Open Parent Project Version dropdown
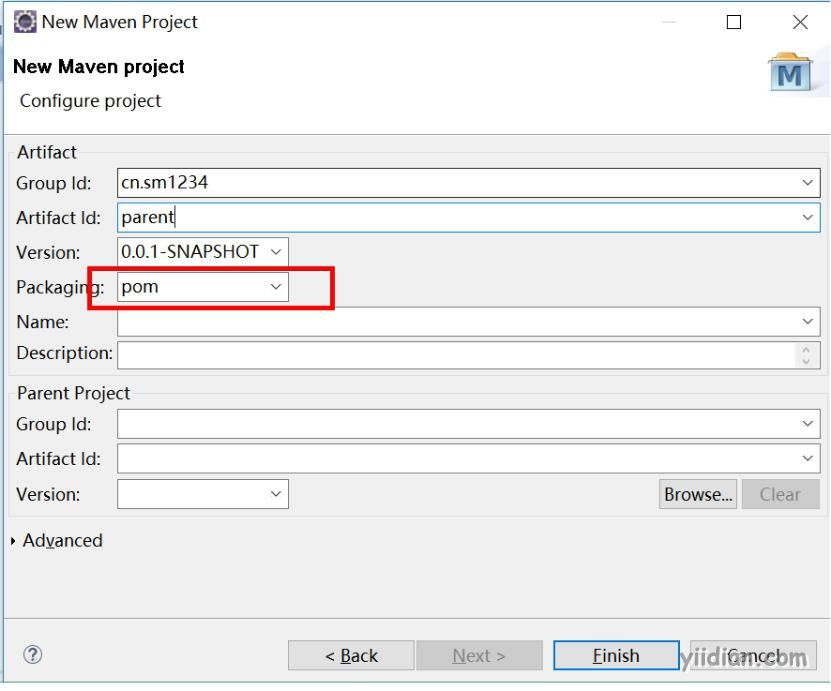This screenshot has height=691, width=831. tap(277, 494)
